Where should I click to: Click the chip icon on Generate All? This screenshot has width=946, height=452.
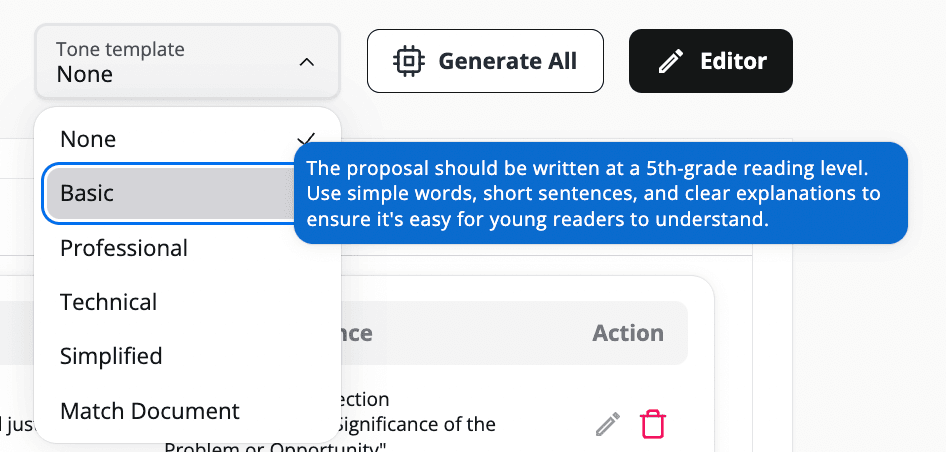(408, 61)
